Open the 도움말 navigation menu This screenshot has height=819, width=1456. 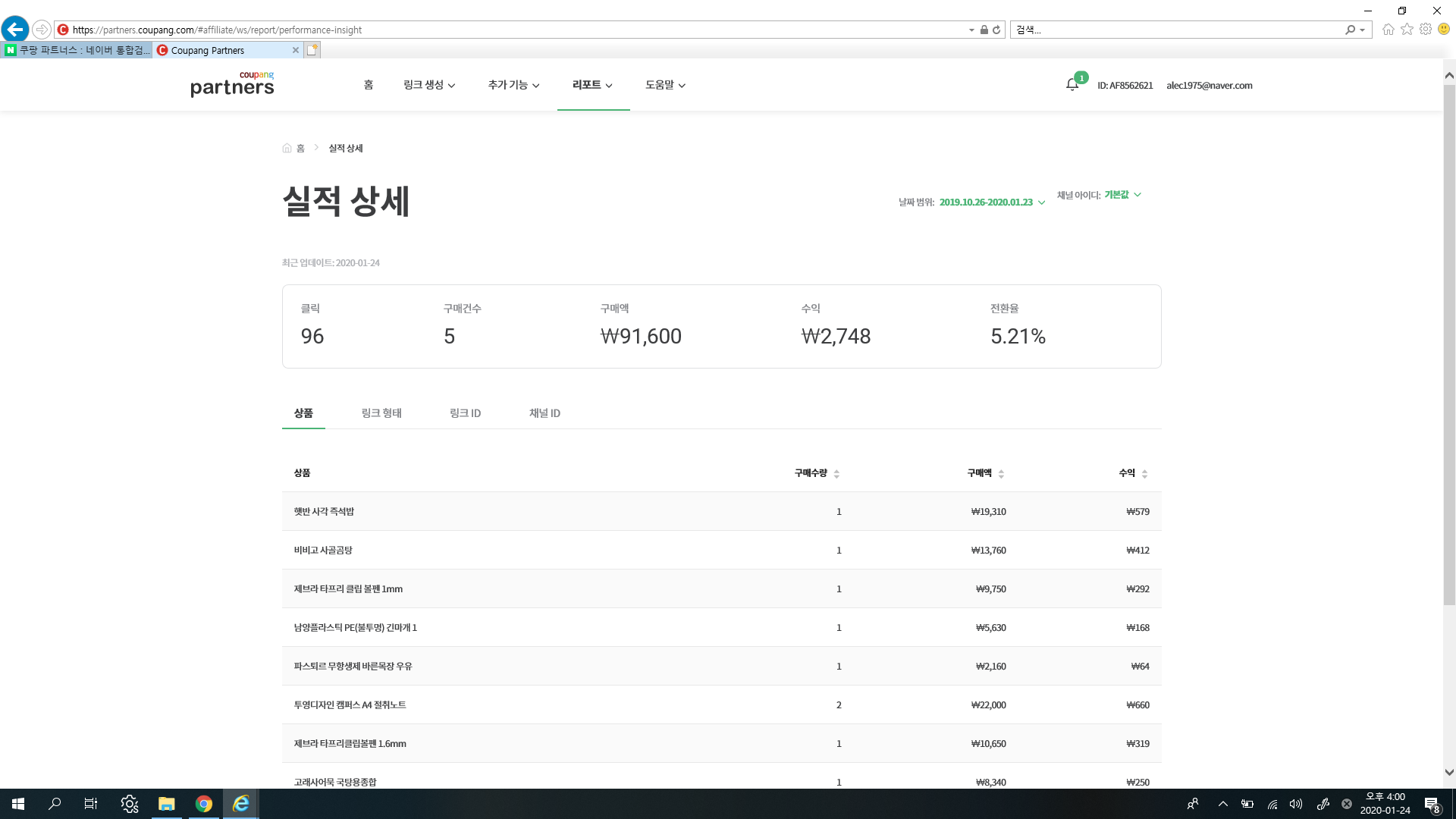pos(665,85)
